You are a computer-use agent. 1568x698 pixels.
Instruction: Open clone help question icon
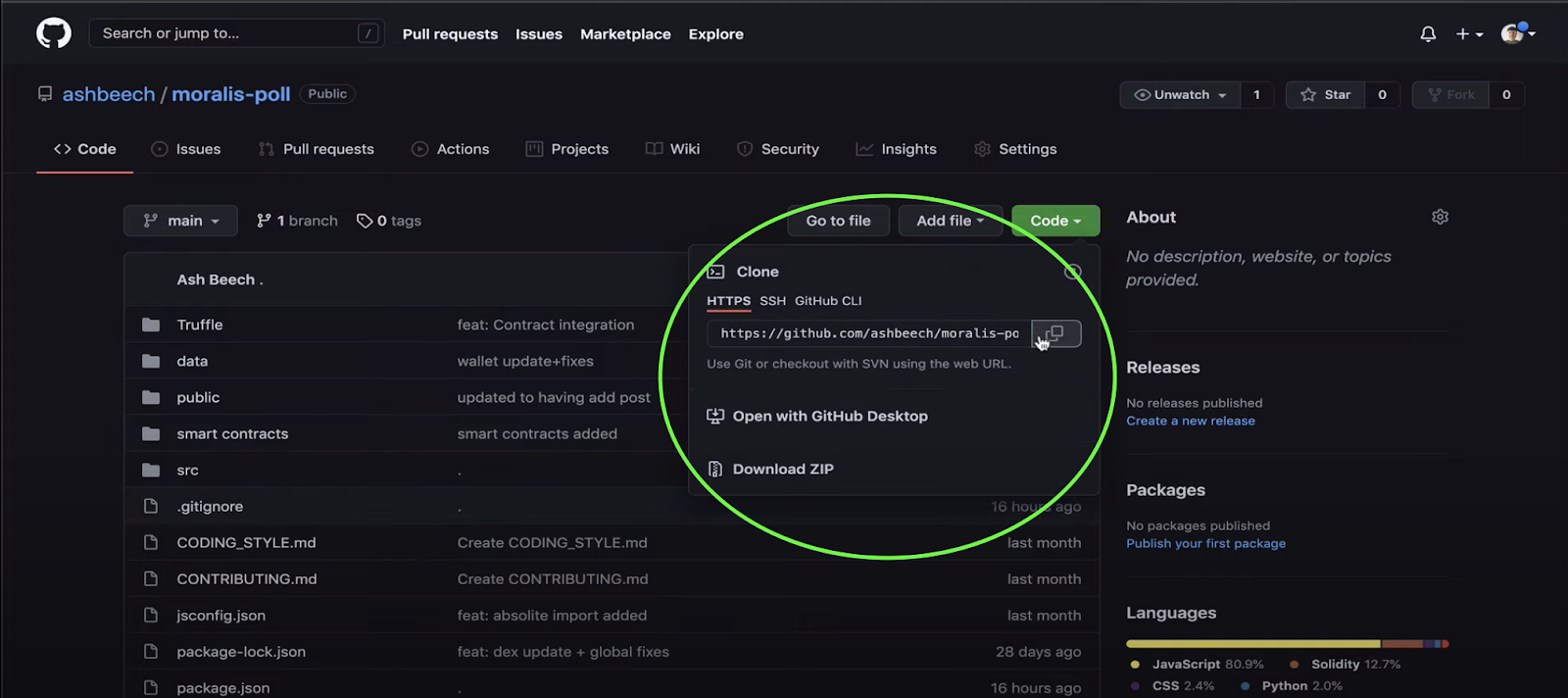(1073, 272)
